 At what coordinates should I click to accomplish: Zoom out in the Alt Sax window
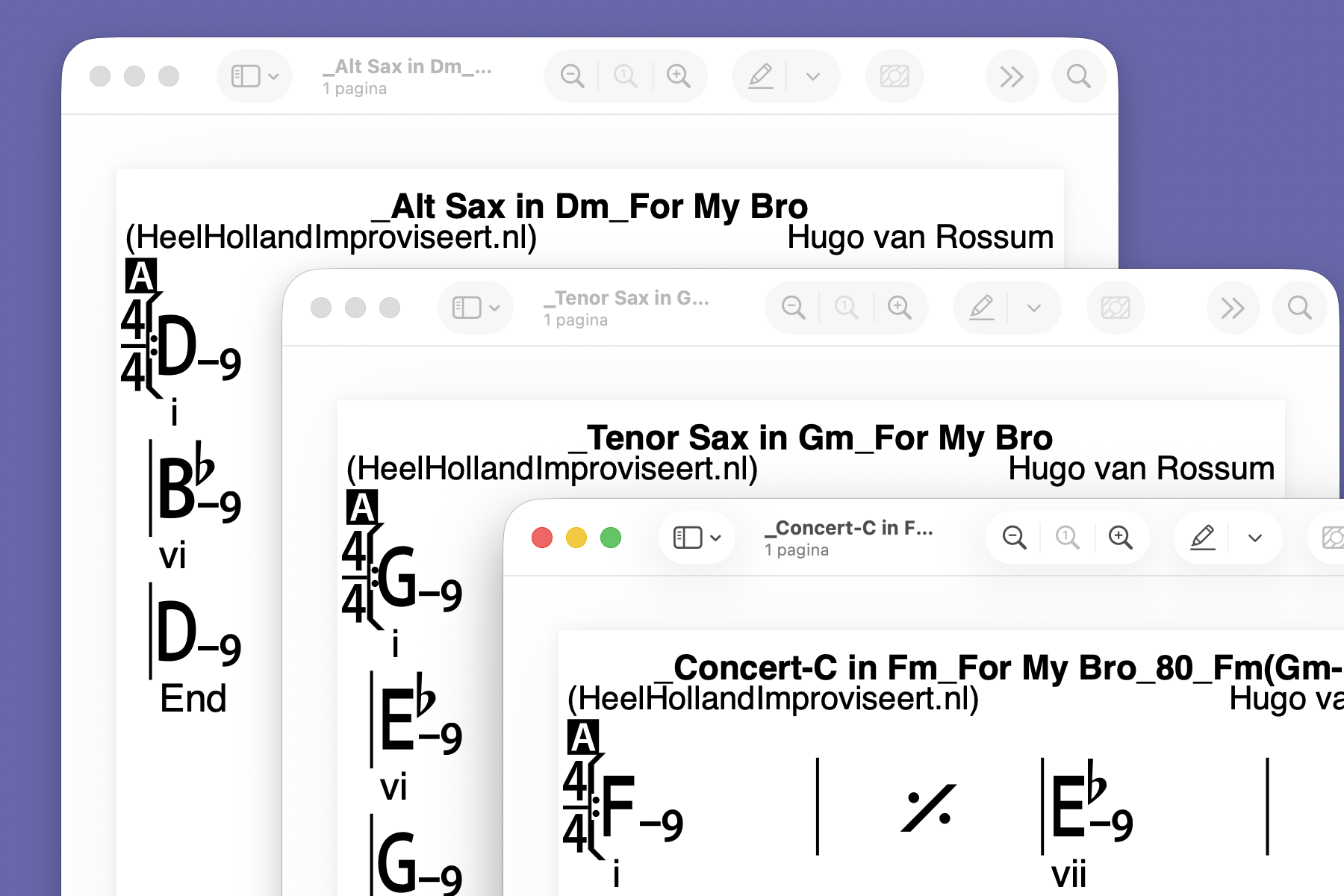573,76
